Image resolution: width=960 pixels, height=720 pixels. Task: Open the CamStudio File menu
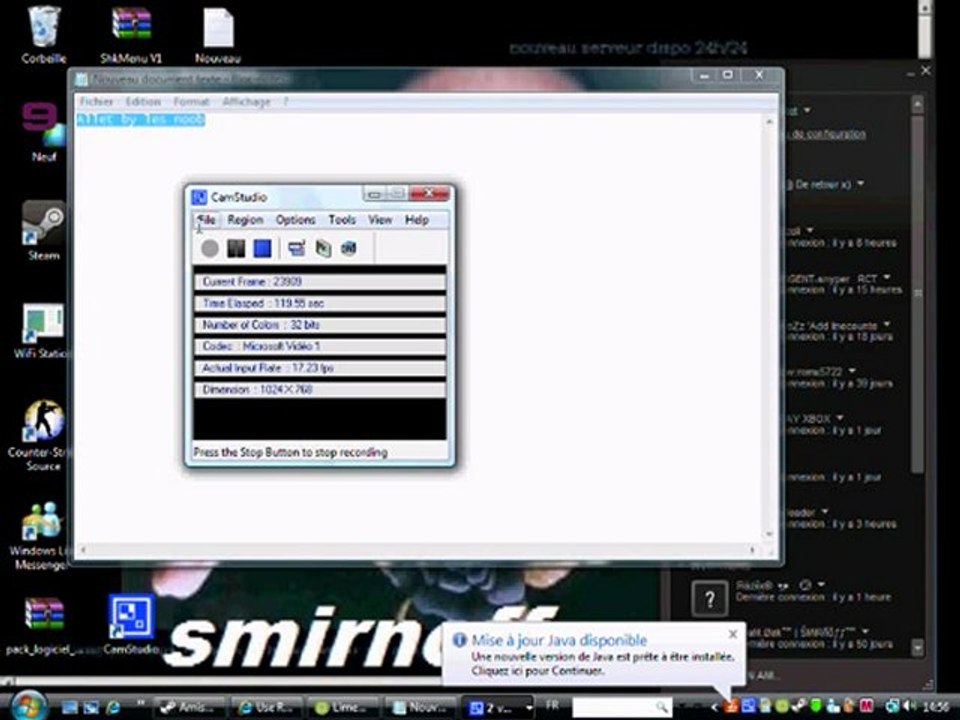point(206,219)
